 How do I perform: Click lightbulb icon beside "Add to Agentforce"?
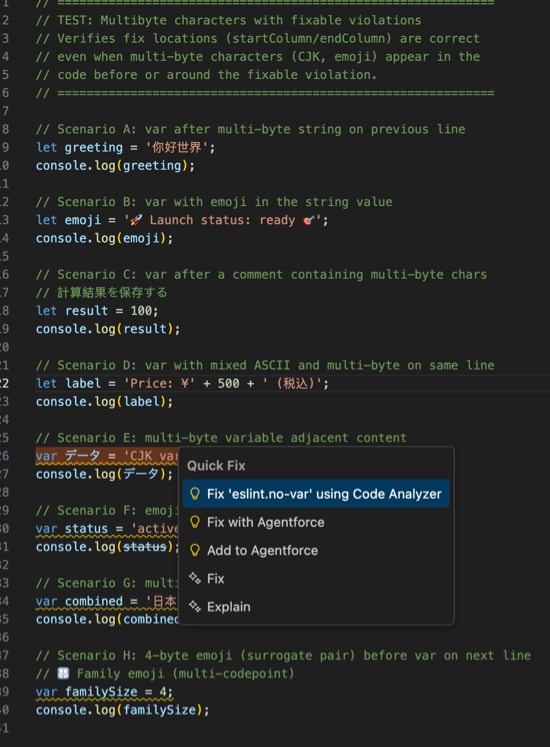pos(195,550)
